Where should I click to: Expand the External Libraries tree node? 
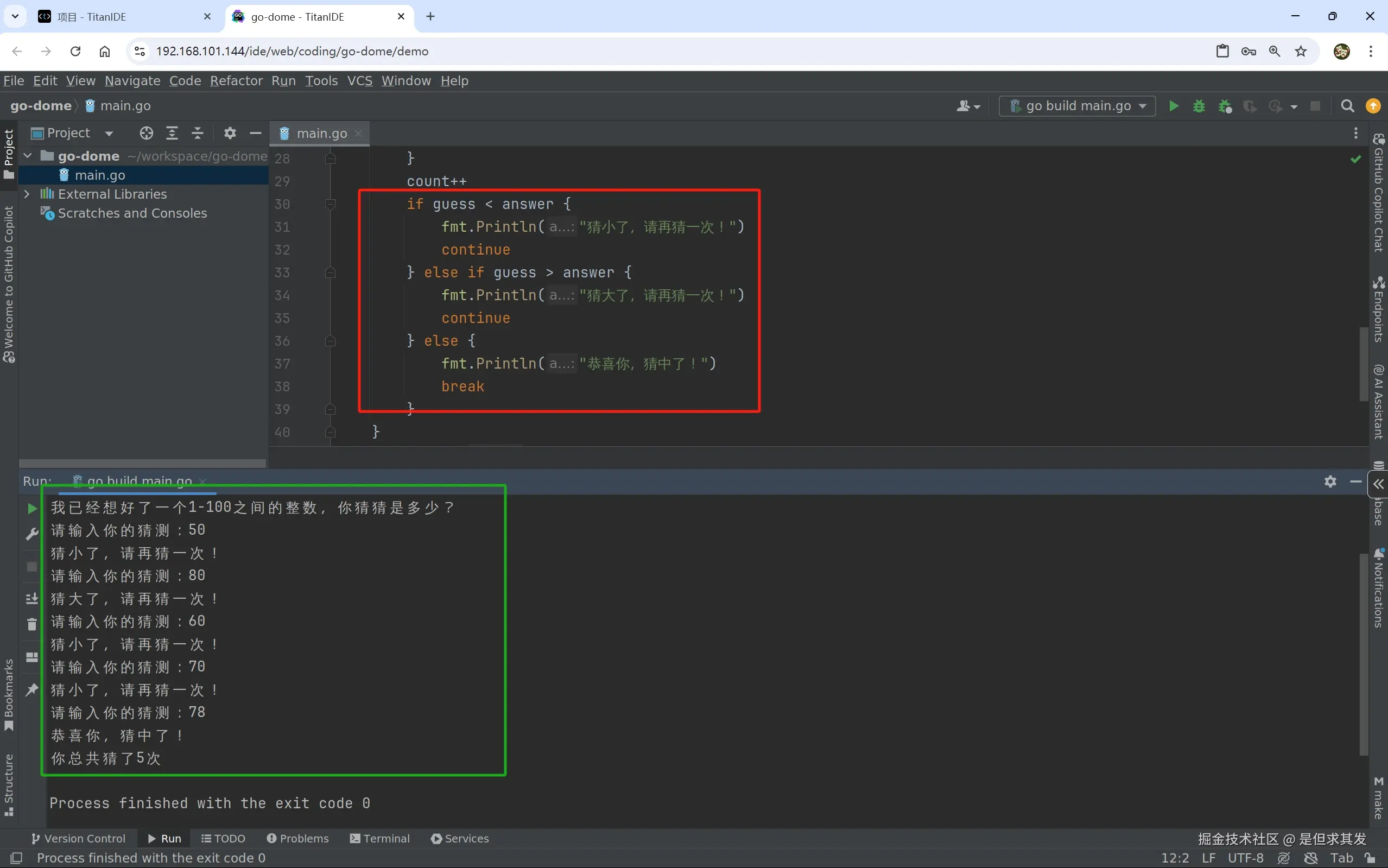pos(27,194)
